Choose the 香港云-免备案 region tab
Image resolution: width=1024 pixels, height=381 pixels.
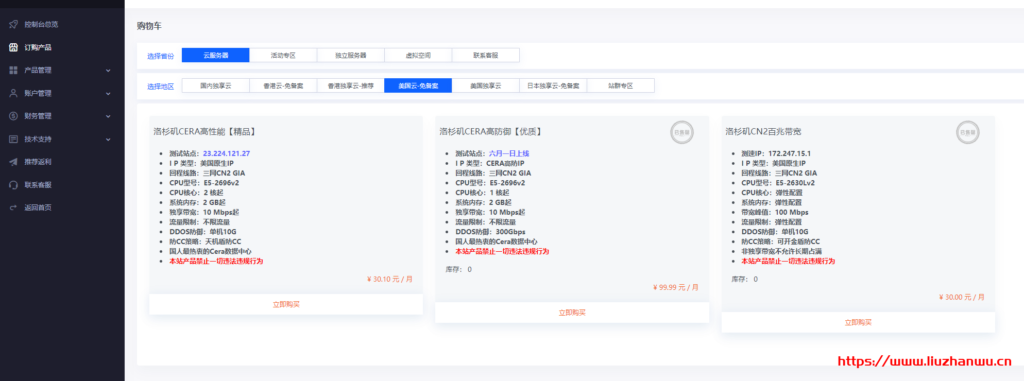(x=283, y=86)
